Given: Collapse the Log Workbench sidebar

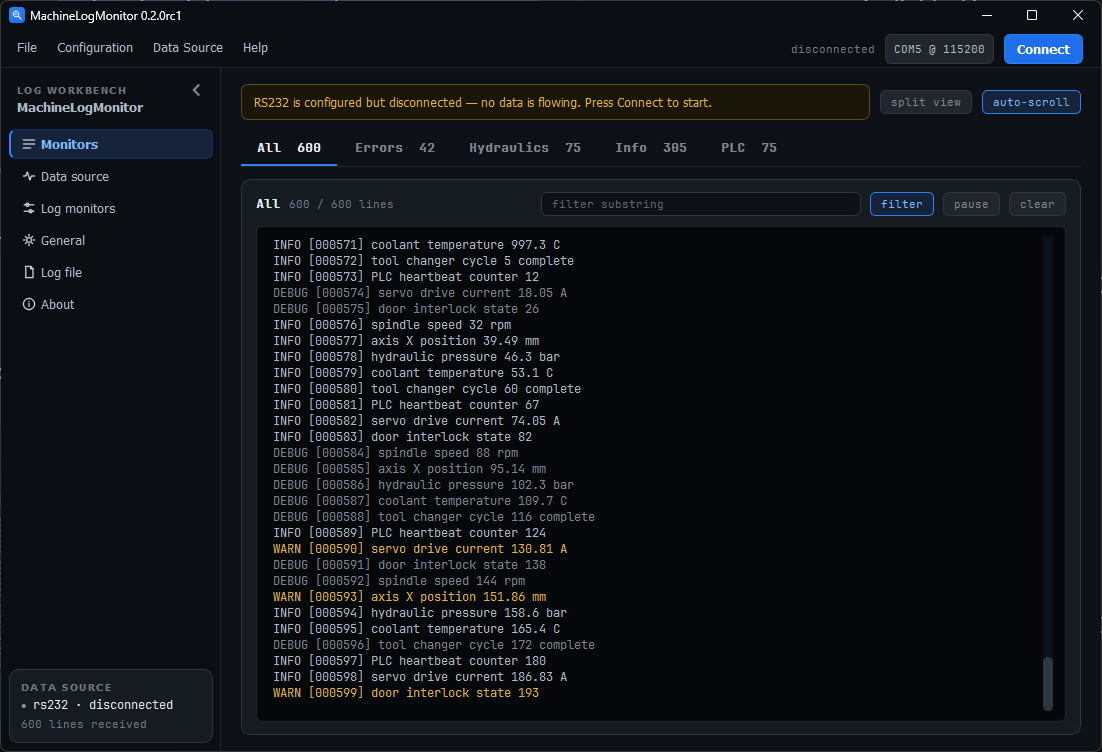Looking at the screenshot, I should point(197,90).
